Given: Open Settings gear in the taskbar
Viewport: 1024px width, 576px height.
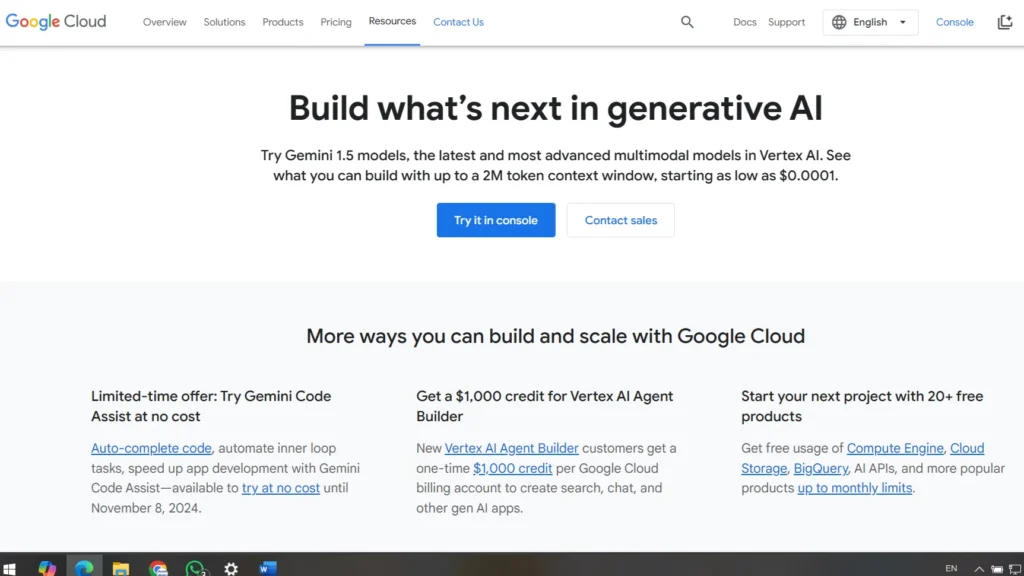Looking at the screenshot, I should (x=231, y=569).
